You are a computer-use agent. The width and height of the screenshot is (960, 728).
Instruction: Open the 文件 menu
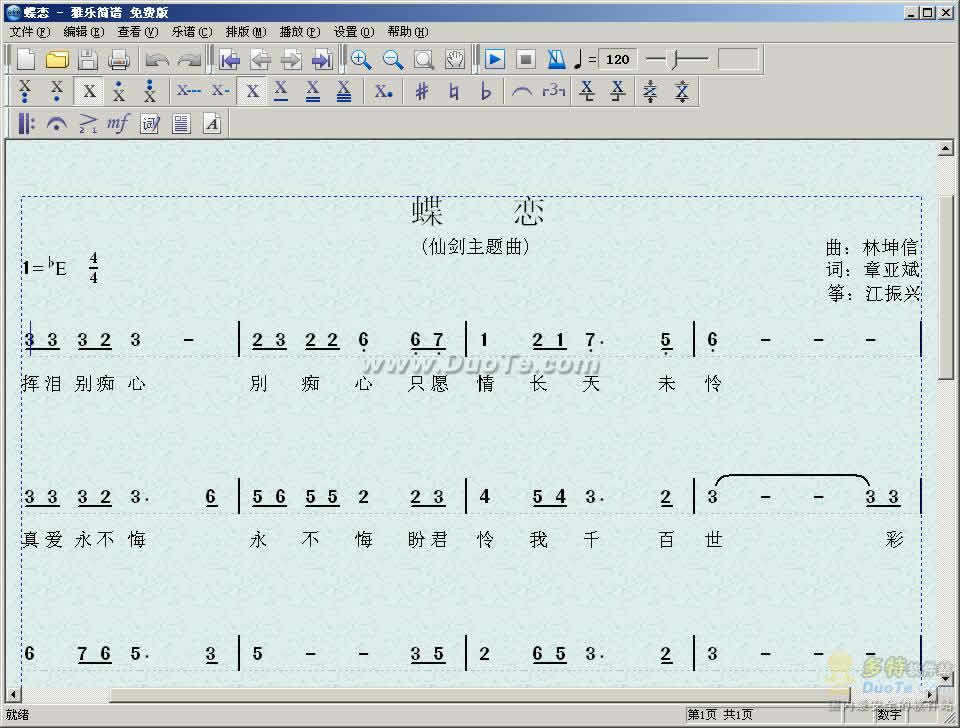click(29, 32)
